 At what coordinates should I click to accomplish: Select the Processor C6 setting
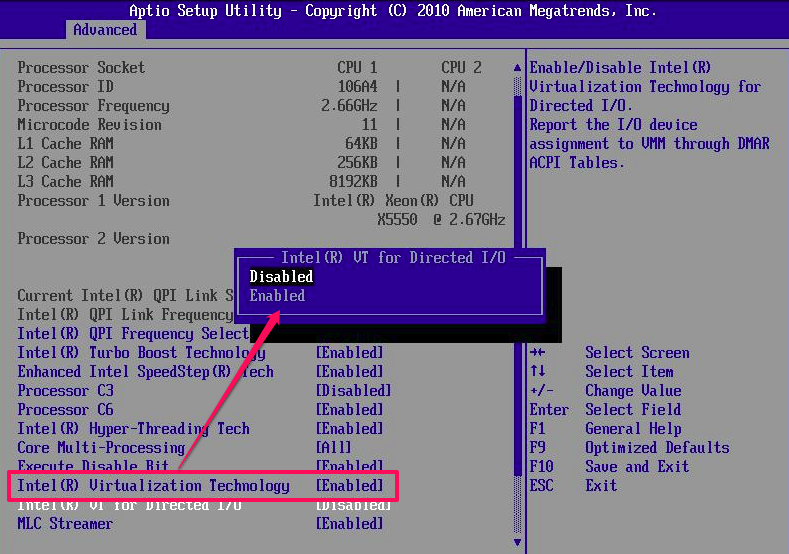(65, 410)
